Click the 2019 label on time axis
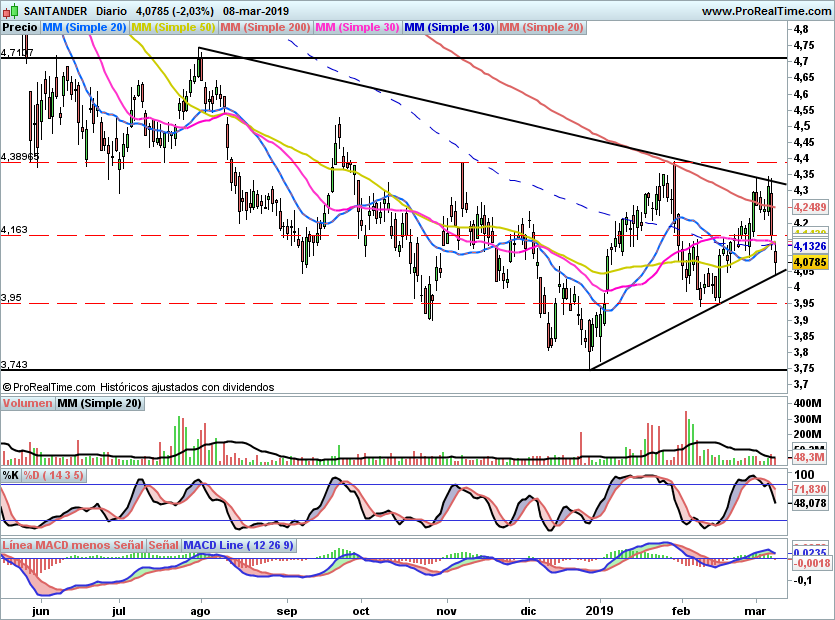This screenshot has height=620, width=835. (x=600, y=611)
